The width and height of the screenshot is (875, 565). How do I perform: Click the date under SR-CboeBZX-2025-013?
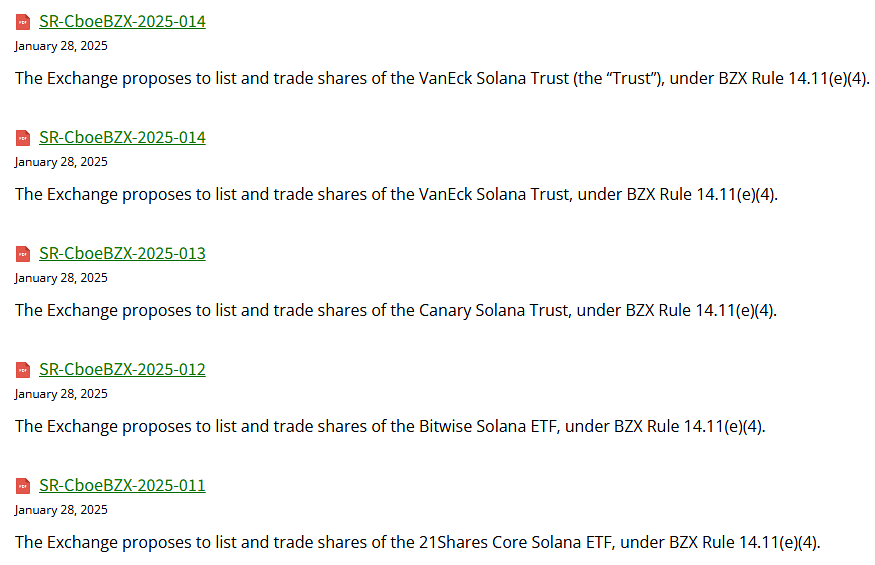[x=61, y=278]
